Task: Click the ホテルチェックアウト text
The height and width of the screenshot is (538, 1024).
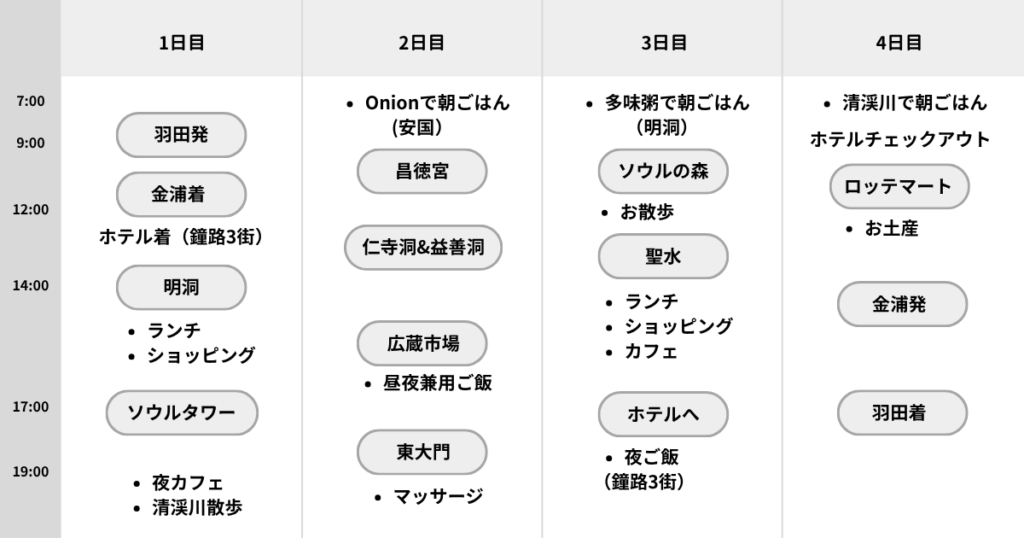Action: pyautogui.click(x=900, y=140)
